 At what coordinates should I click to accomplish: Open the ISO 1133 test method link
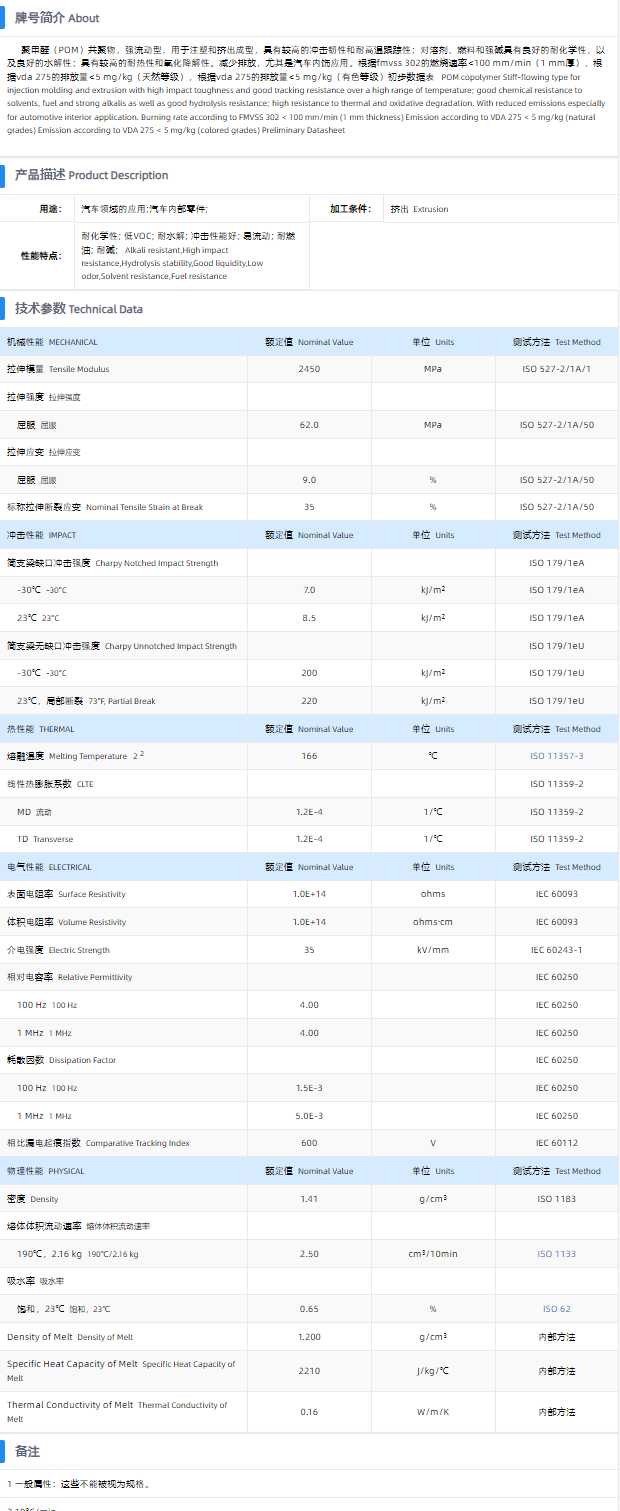(x=556, y=1253)
